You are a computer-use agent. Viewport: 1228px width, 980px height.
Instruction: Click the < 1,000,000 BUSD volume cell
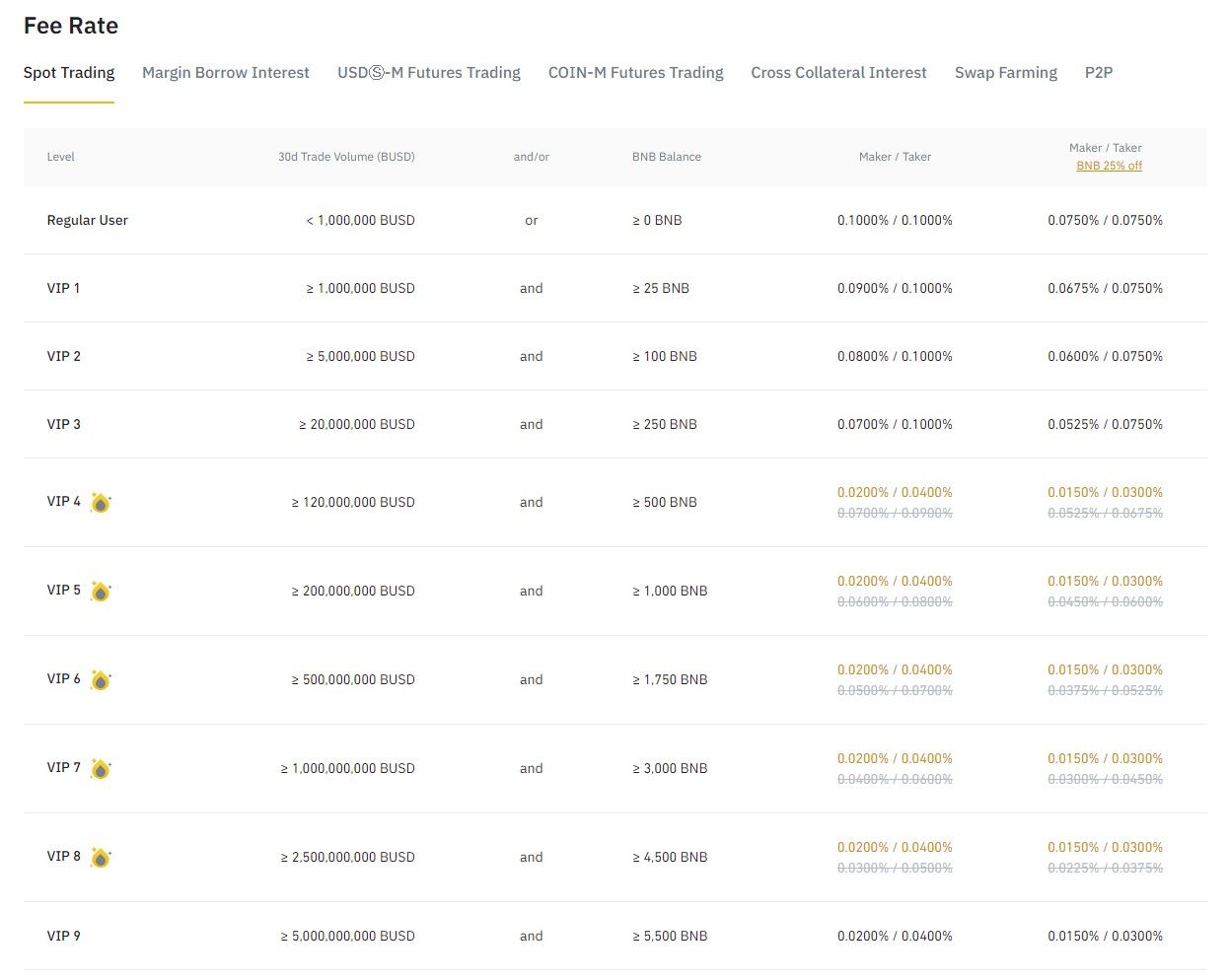point(360,221)
